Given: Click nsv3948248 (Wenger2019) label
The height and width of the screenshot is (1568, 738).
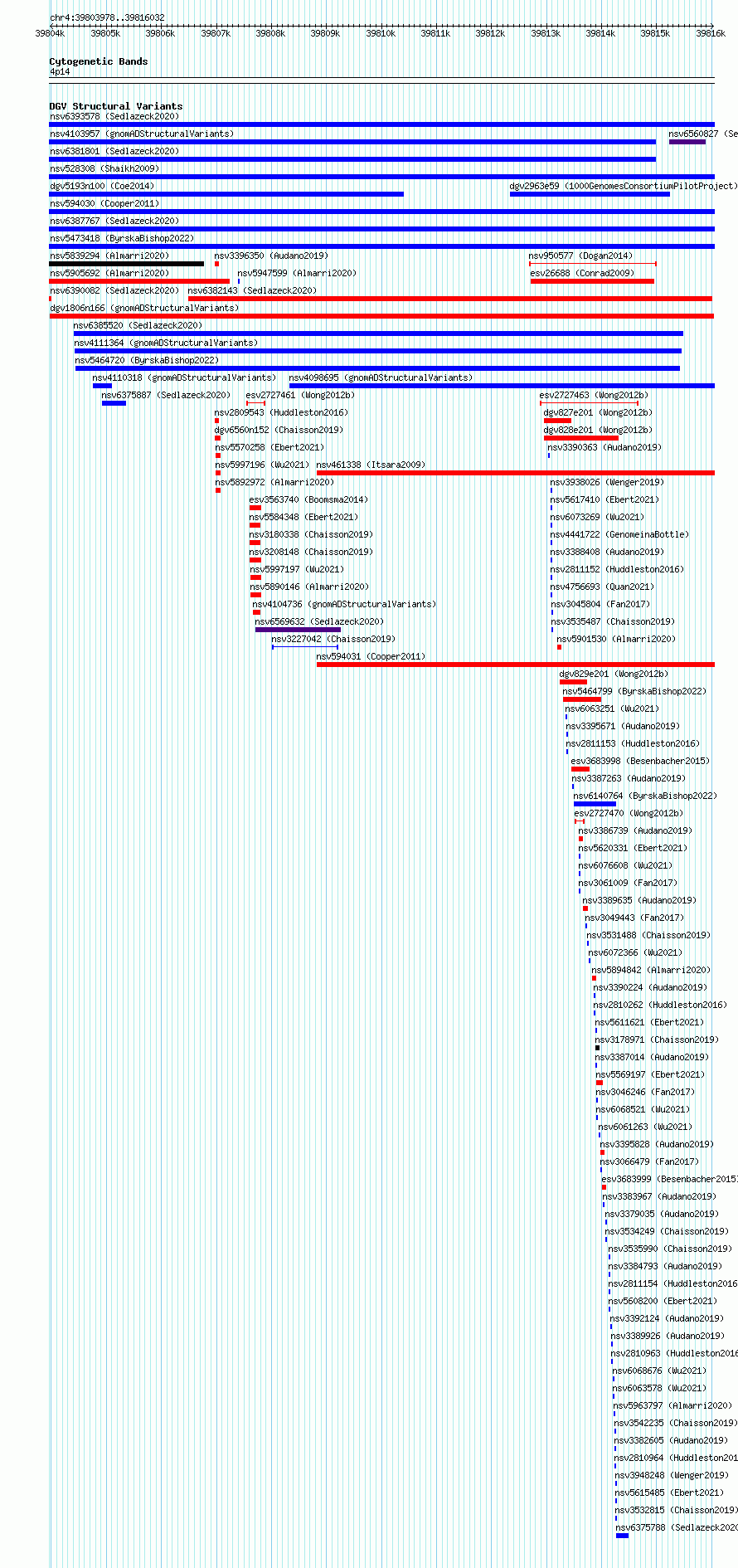Looking at the screenshot, I should pyautogui.click(x=672, y=1475).
